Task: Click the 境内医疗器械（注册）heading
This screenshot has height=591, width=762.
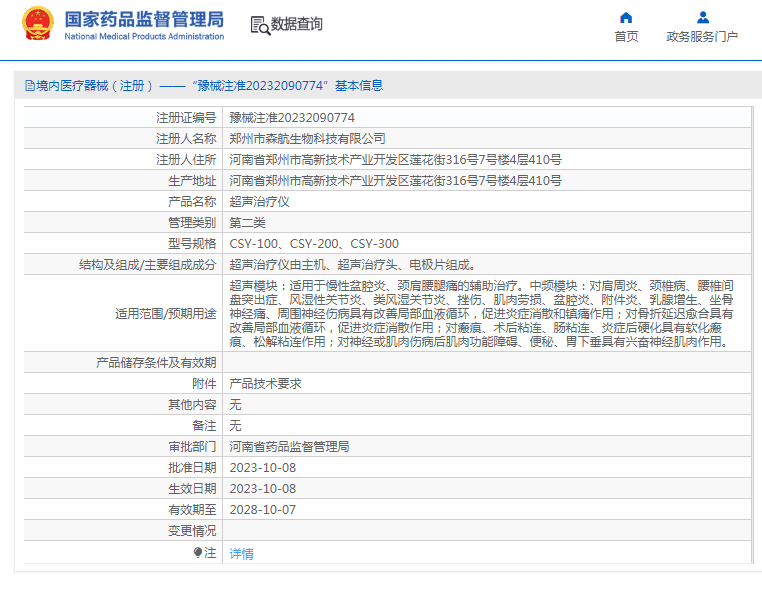Action: pyautogui.click(x=95, y=86)
